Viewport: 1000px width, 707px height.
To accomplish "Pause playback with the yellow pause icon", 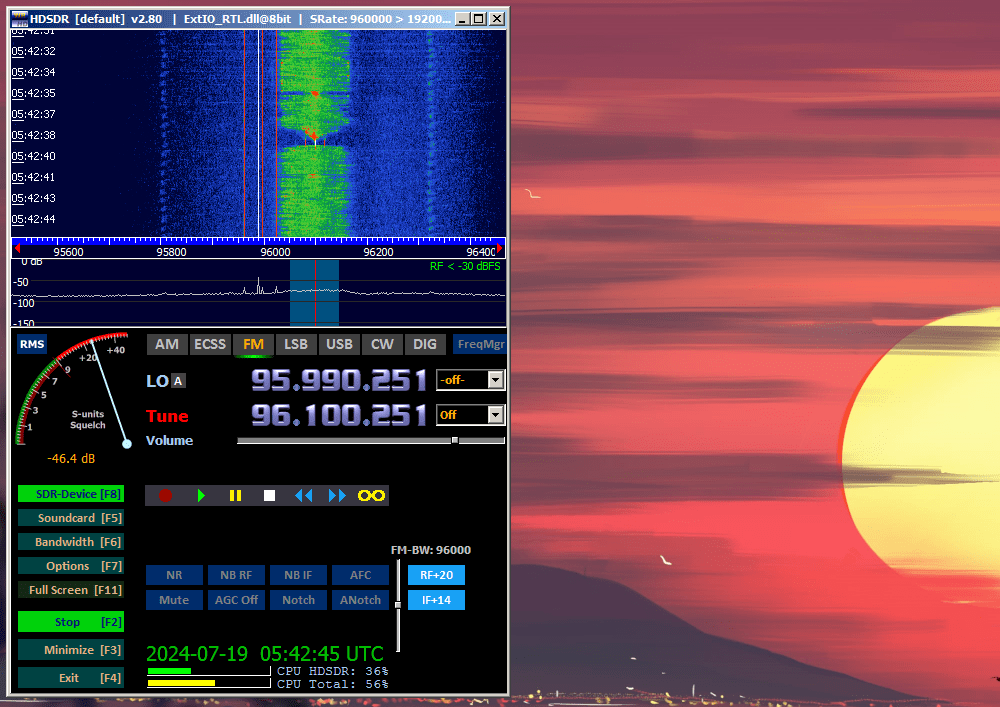I will pyautogui.click(x=235, y=495).
